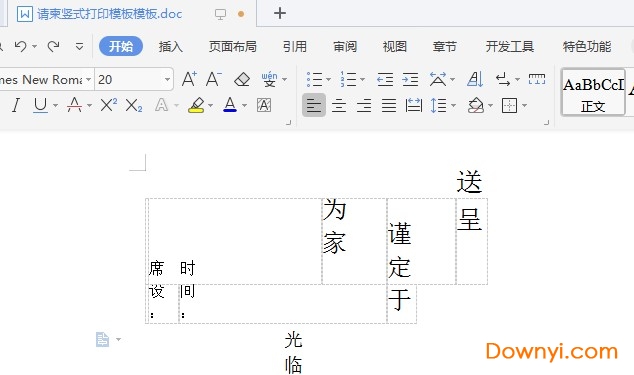Click the shading paint bucket icon
The width and height of the screenshot is (634, 375).
tap(476, 106)
